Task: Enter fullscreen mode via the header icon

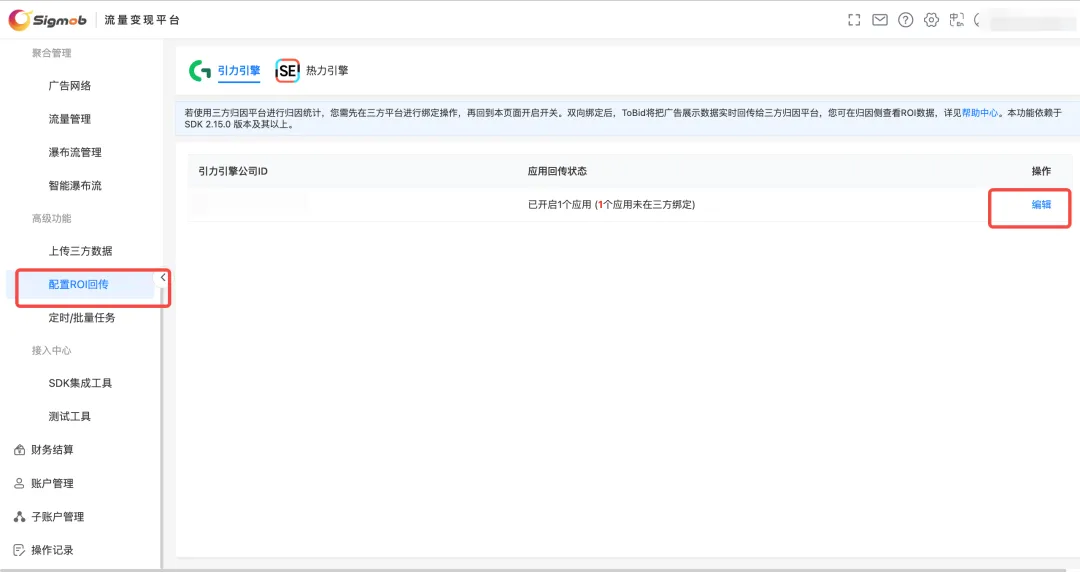Action: [854, 20]
